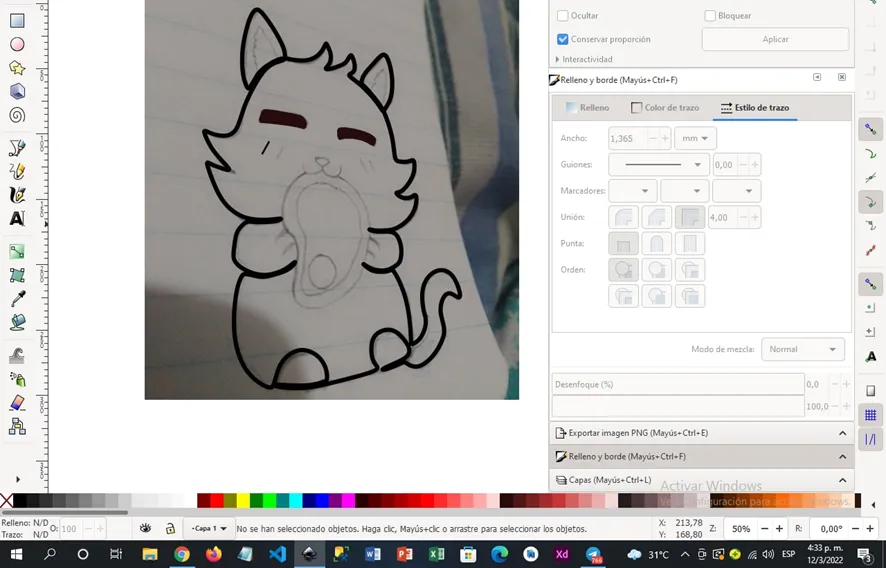Image resolution: width=886 pixels, height=568 pixels.
Task: Expand the Capas panel
Action: [701, 480]
